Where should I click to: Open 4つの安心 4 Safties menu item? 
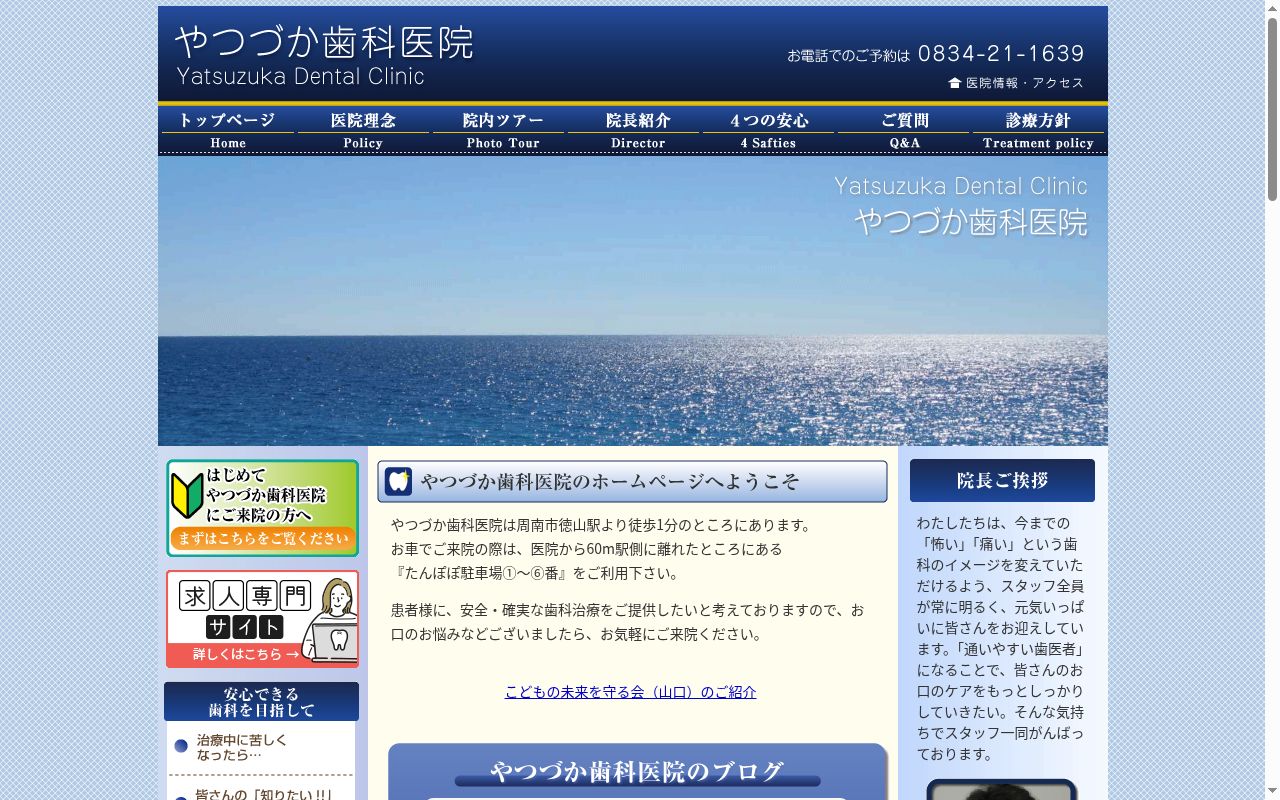coord(769,130)
